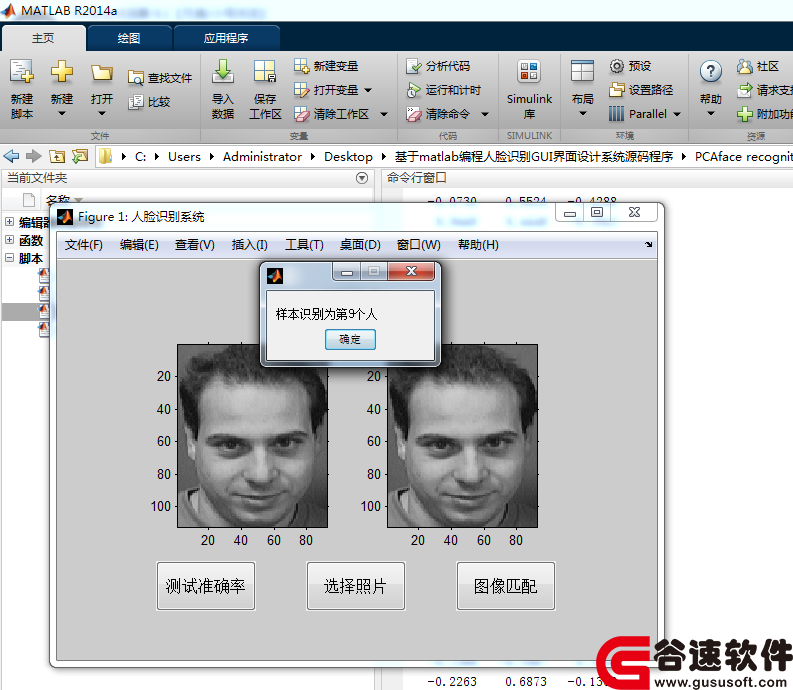Click Open Variable (打开变量)
The image size is (793, 690).
pos(326,90)
